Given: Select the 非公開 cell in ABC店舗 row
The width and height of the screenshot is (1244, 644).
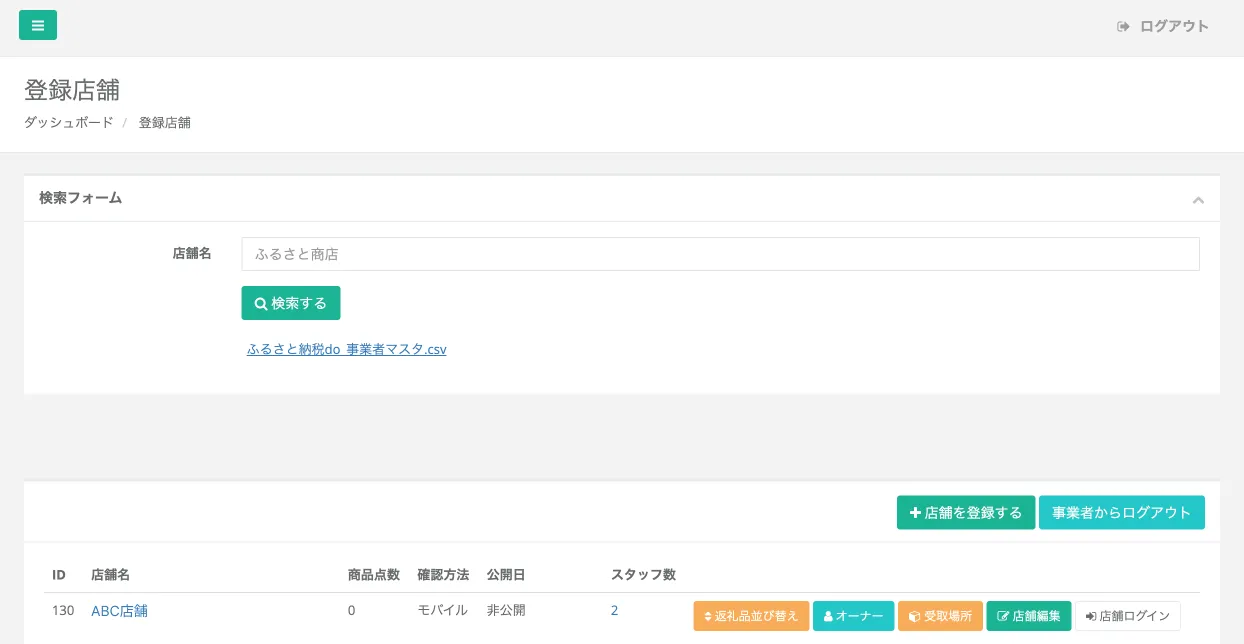Looking at the screenshot, I should pyautogui.click(x=506, y=610).
